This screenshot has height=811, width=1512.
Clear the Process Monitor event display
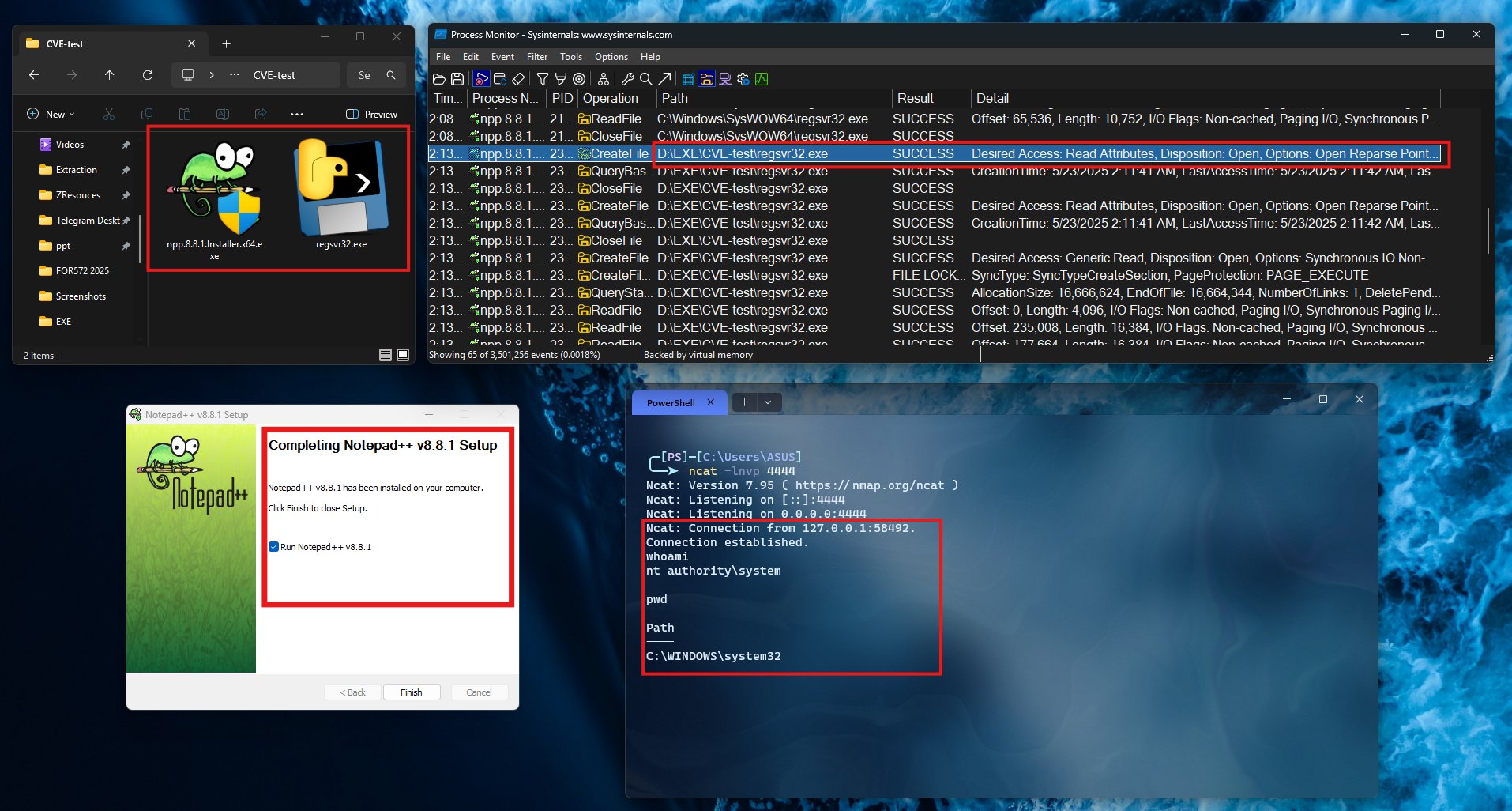coord(517,79)
